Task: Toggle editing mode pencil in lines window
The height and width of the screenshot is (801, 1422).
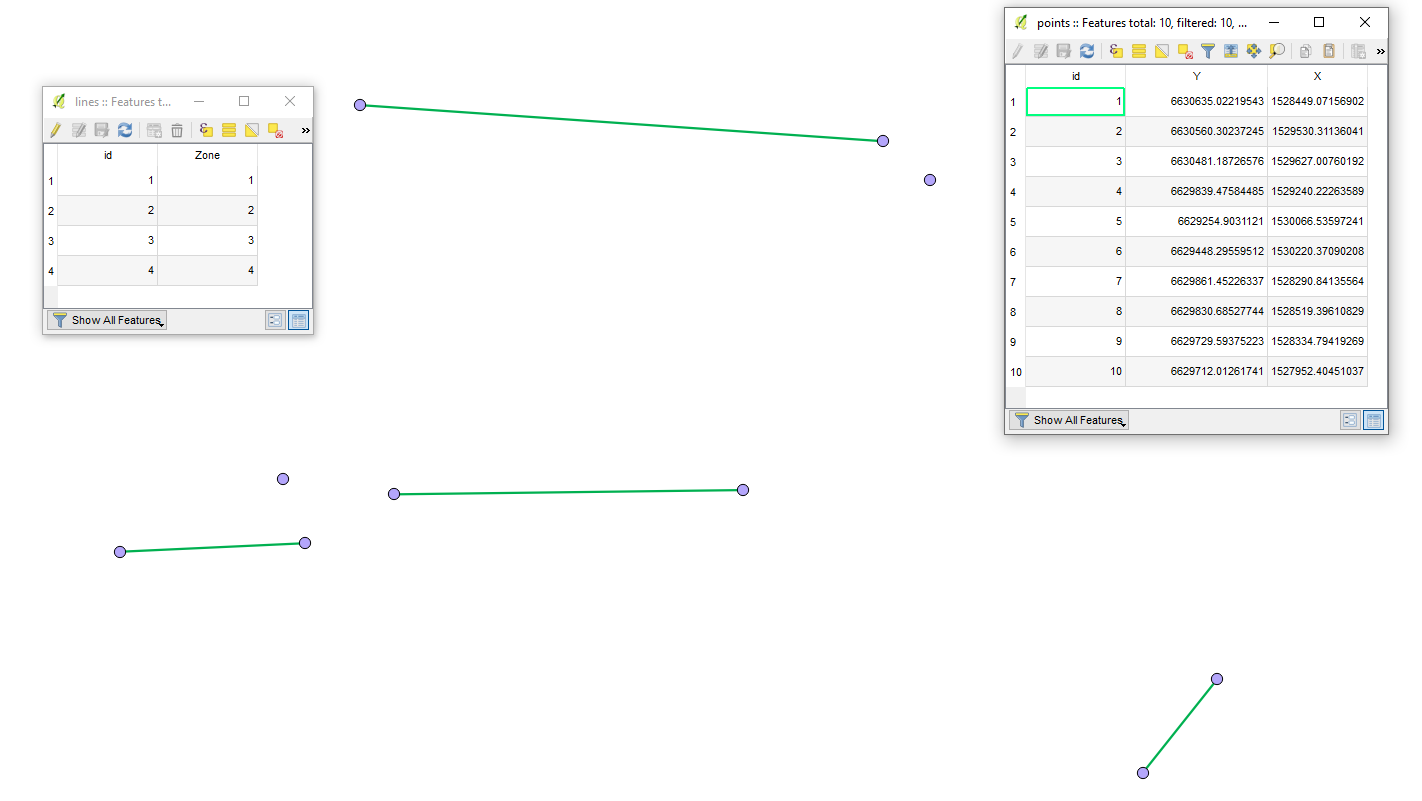Action: click(x=56, y=130)
